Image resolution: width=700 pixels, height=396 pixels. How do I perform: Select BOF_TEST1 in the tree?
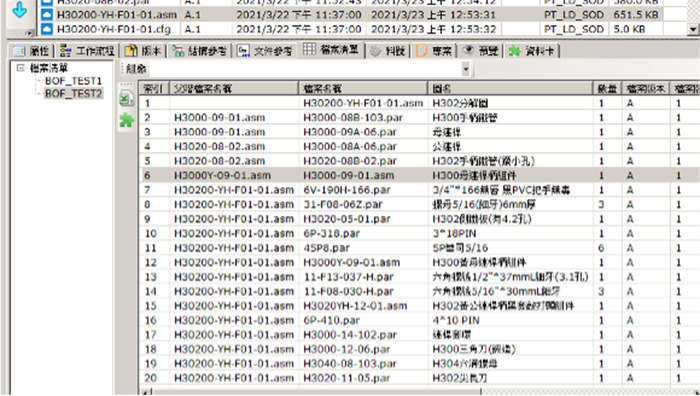[73, 81]
